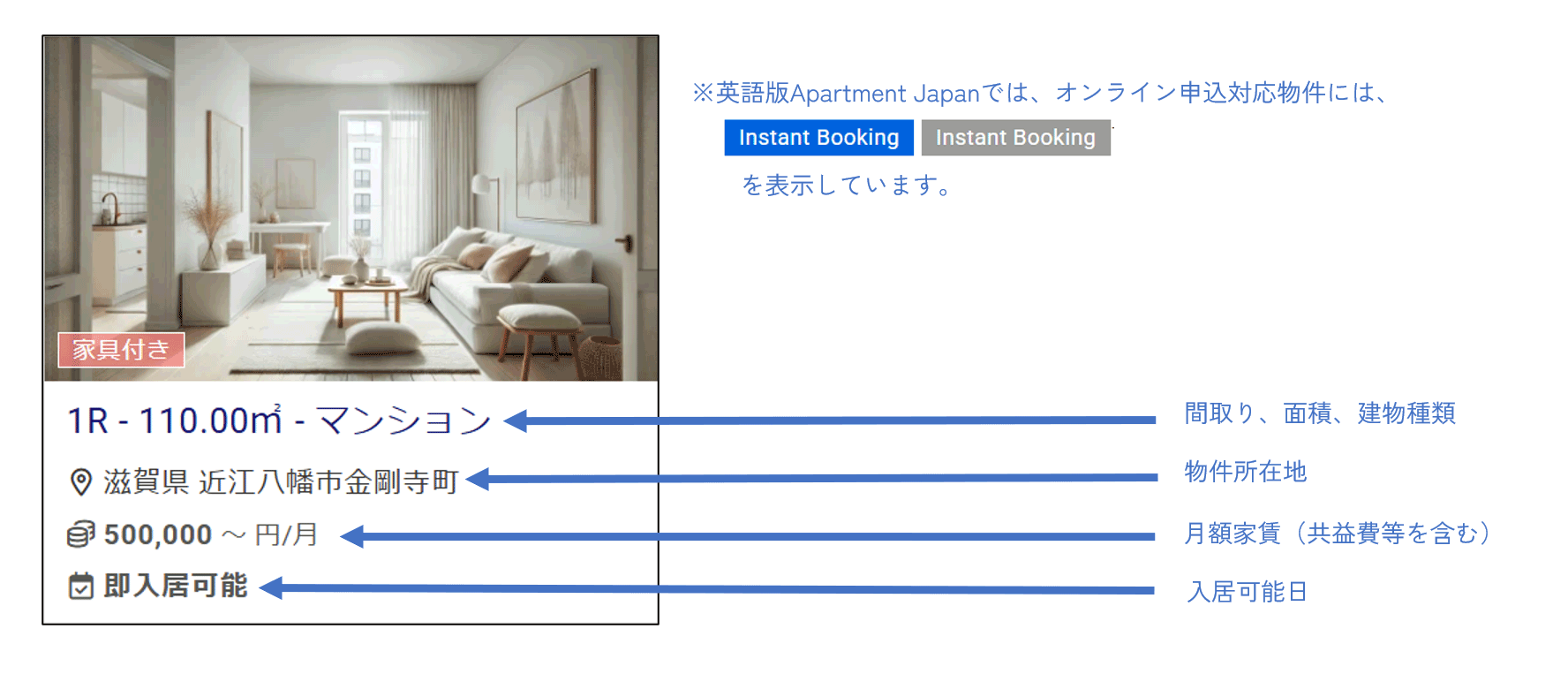Click the 月額家賃（共益費等を含む） annotation label
This screenshot has width=1568, height=674.
(1337, 534)
